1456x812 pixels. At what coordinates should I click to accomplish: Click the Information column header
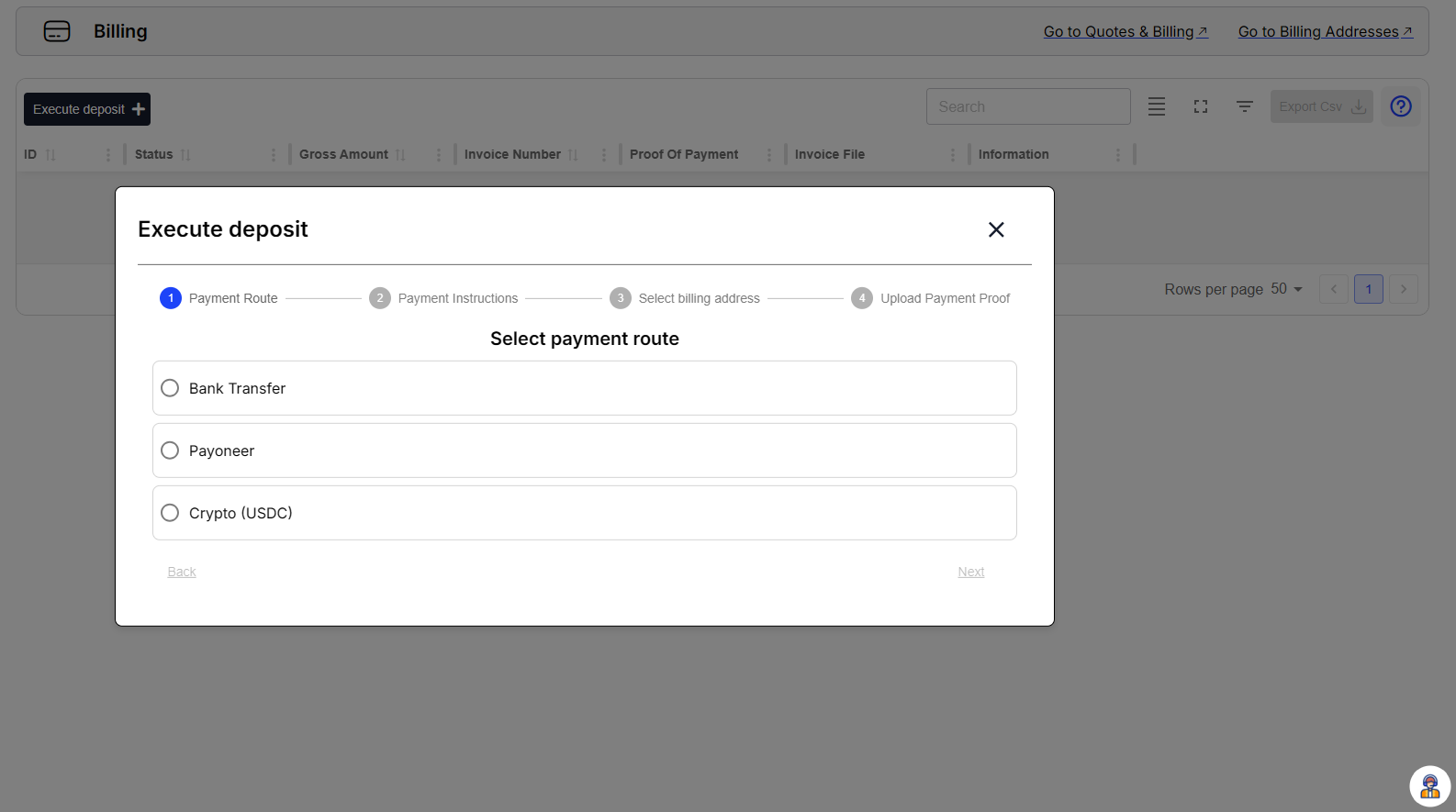pos(1014,154)
